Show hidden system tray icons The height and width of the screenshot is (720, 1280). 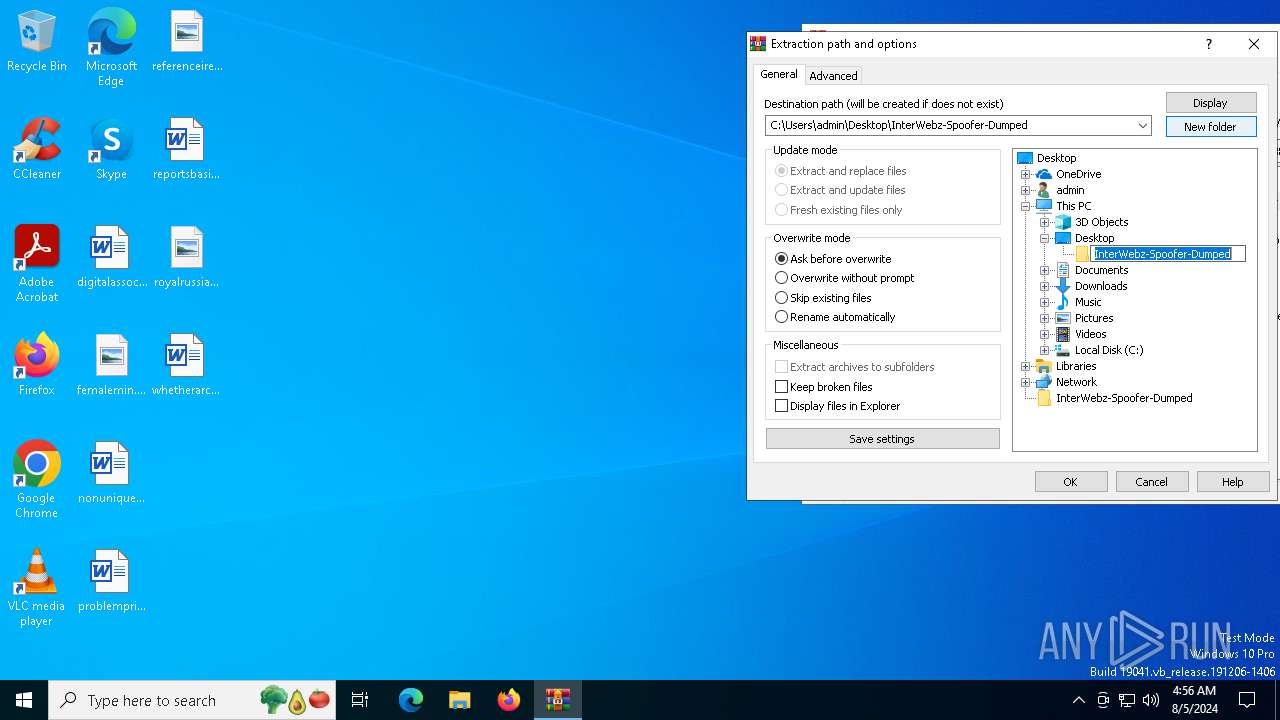coord(1078,700)
